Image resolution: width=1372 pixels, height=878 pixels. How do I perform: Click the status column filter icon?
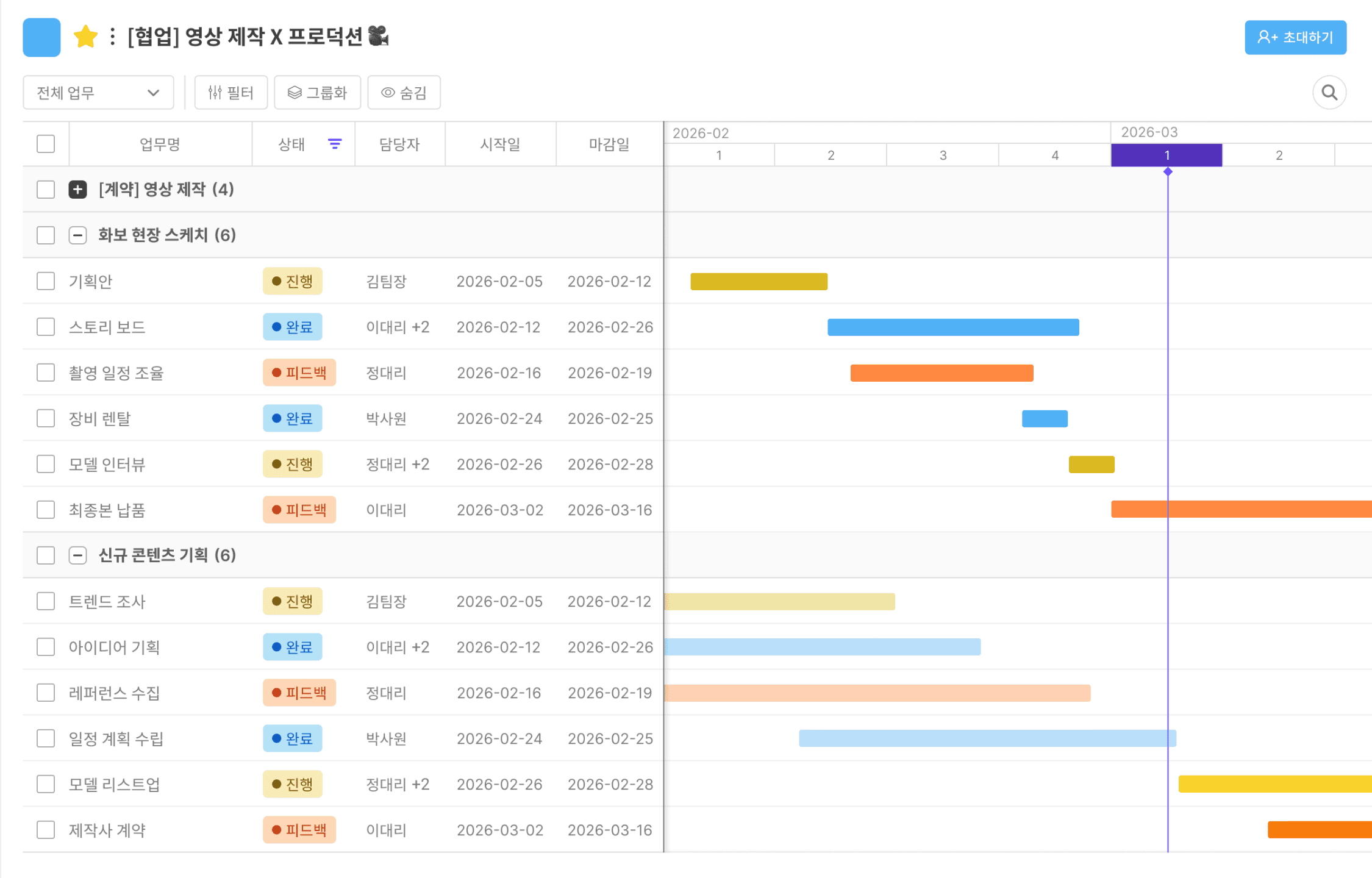point(335,144)
